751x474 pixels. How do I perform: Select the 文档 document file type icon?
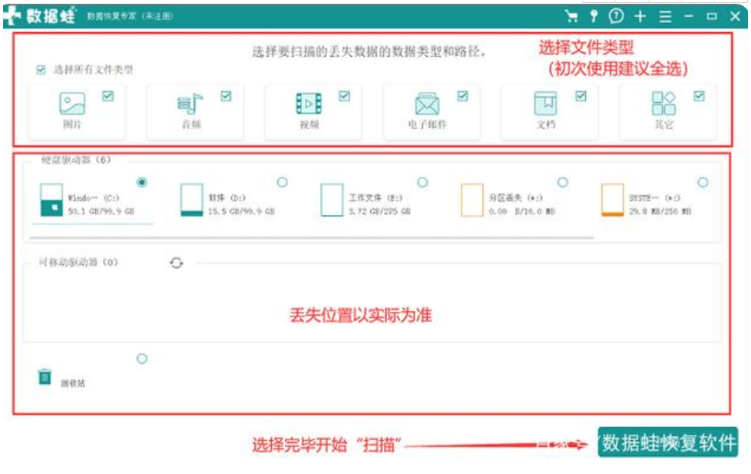(546, 103)
